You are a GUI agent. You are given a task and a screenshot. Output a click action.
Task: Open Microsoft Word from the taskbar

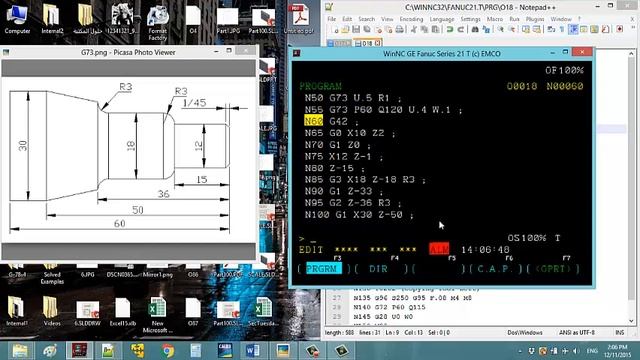point(253,351)
